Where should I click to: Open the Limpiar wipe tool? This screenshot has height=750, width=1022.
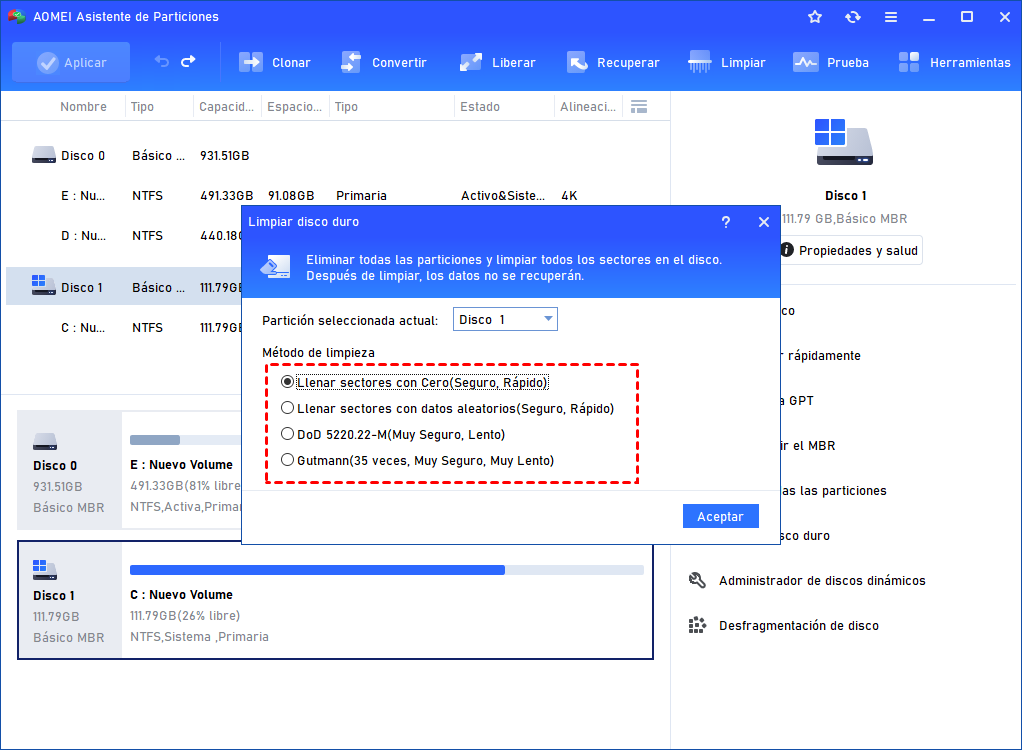click(727, 62)
